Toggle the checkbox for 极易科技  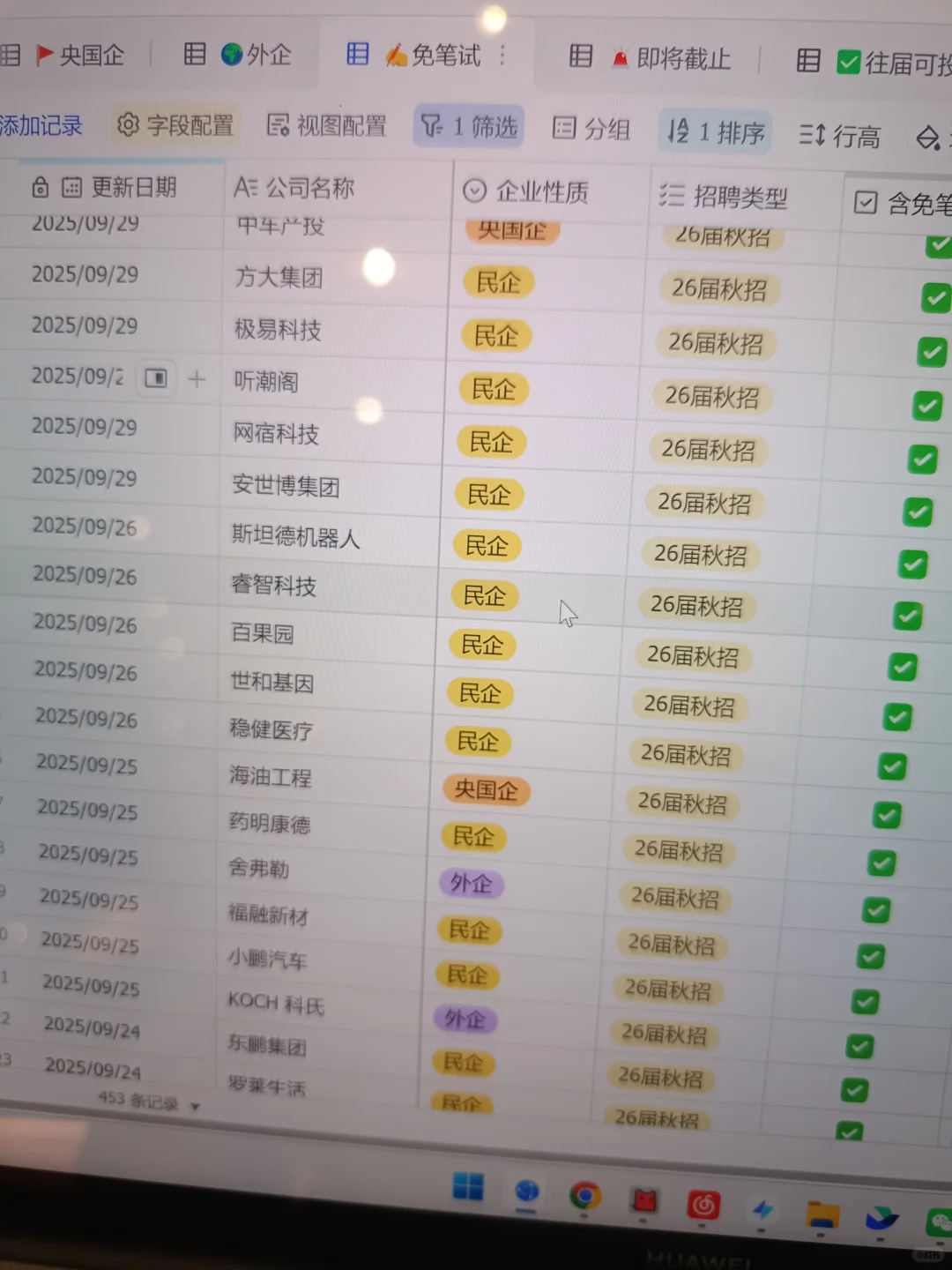tap(932, 352)
